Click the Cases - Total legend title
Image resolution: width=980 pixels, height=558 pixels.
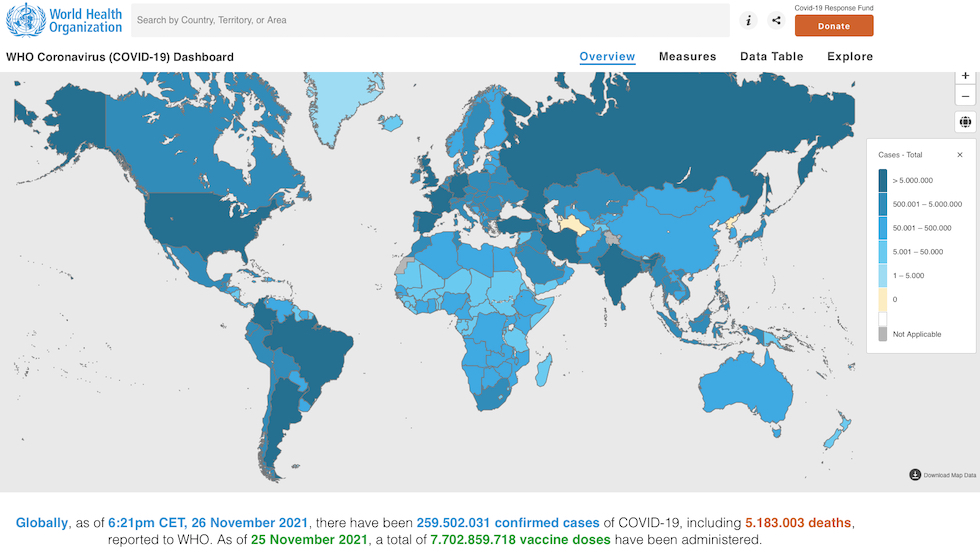(900, 155)
